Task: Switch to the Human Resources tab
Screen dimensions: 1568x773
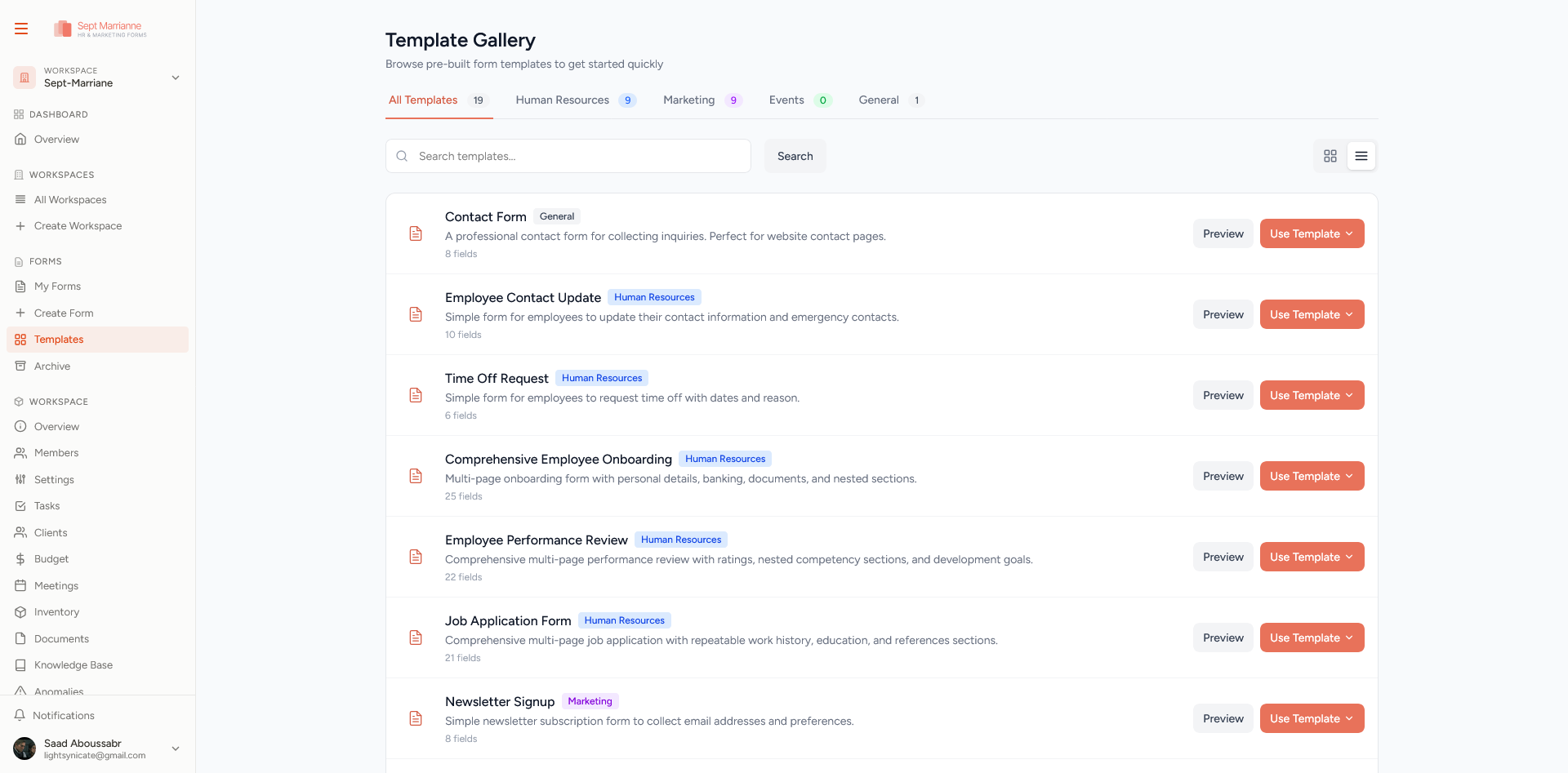Action: [562, 100]
